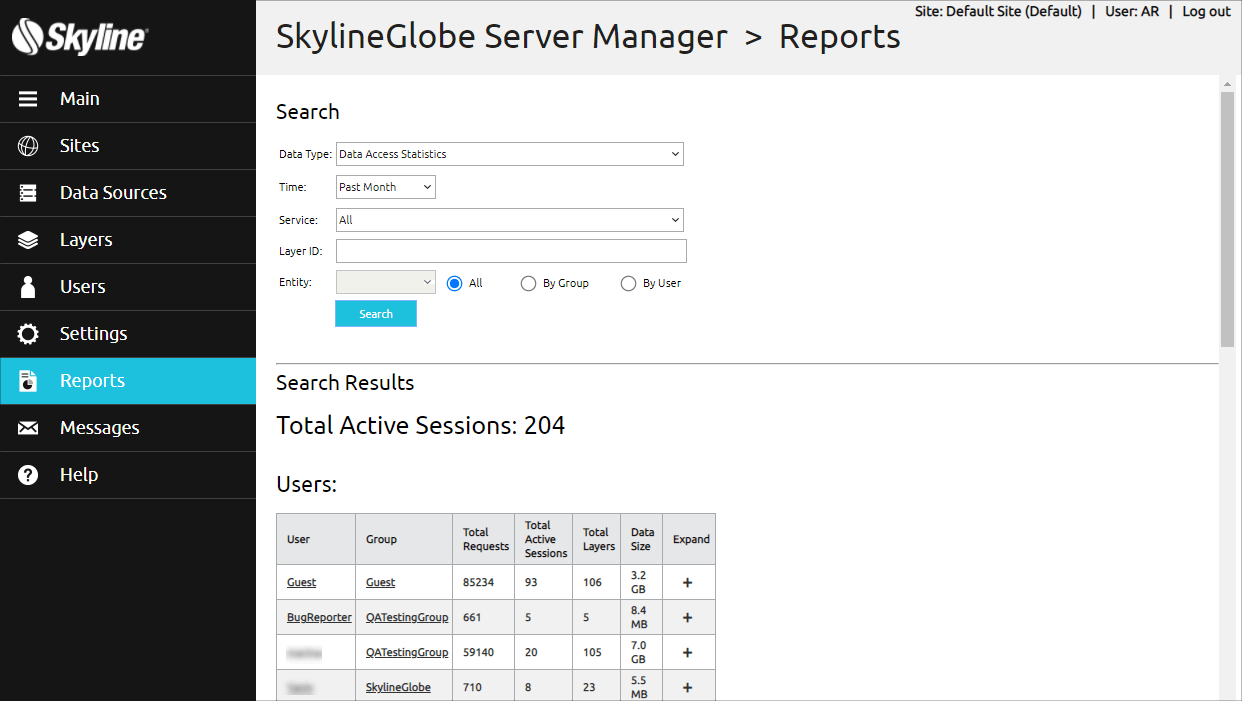Click the 3.2 GB data size cell

(642, 583)
